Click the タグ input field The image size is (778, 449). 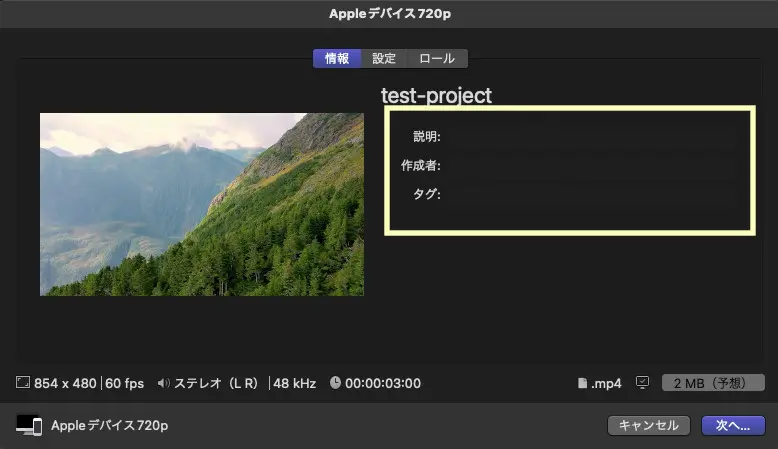pyautogui.click(x=595, y=194)
